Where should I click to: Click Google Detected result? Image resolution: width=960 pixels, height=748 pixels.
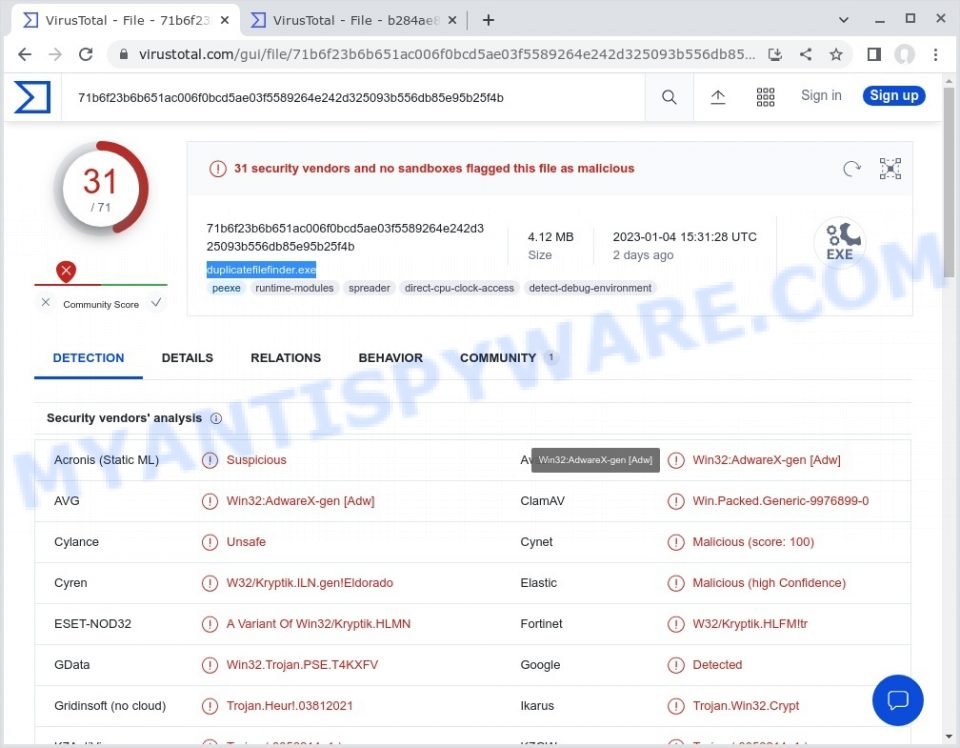click(717, 665)
